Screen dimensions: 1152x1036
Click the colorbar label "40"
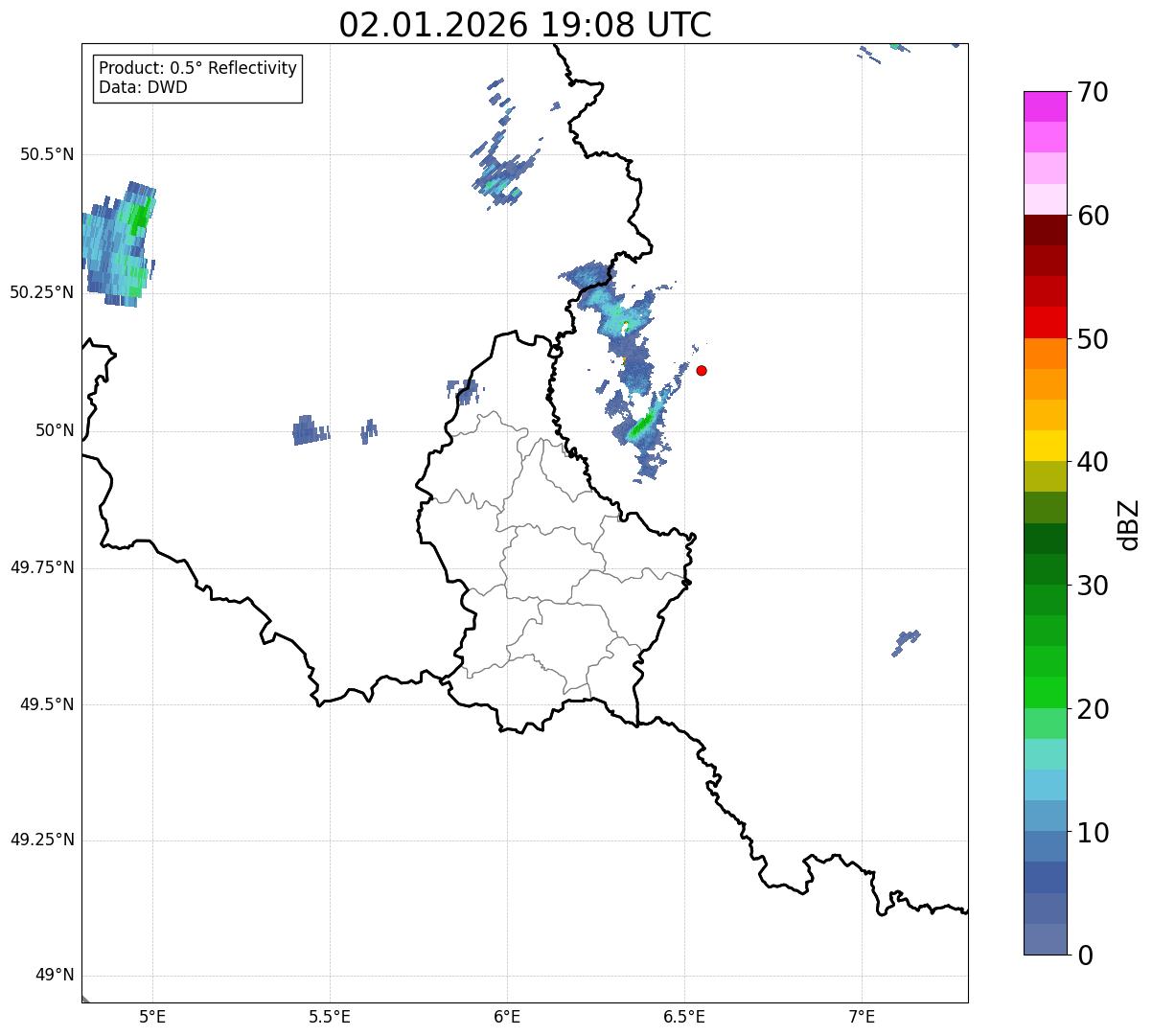[1093, 462]
